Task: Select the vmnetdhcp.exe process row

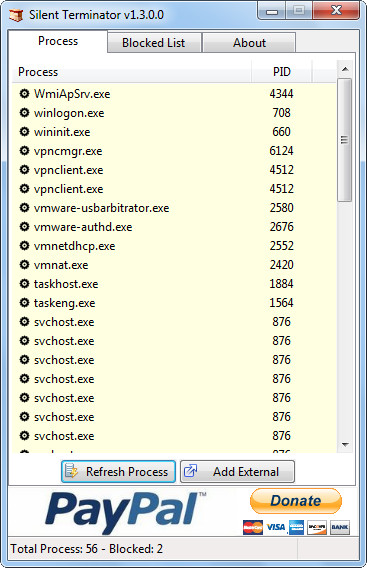Action: tap(174, 246)
